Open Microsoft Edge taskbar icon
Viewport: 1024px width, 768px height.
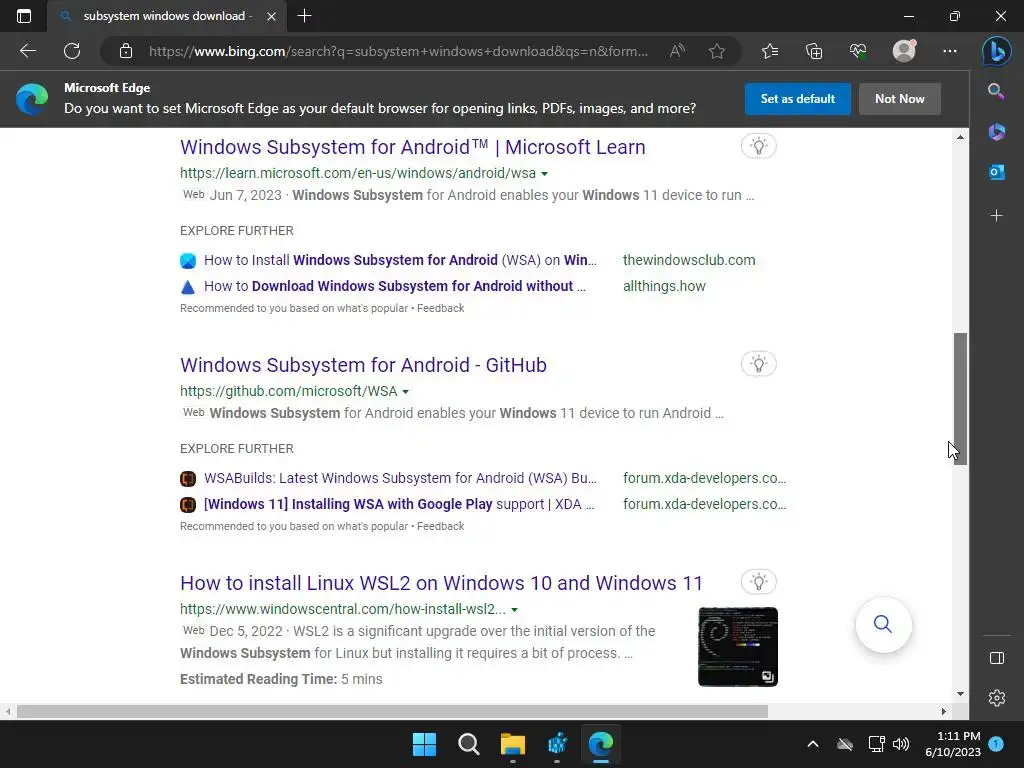point(601,744)
